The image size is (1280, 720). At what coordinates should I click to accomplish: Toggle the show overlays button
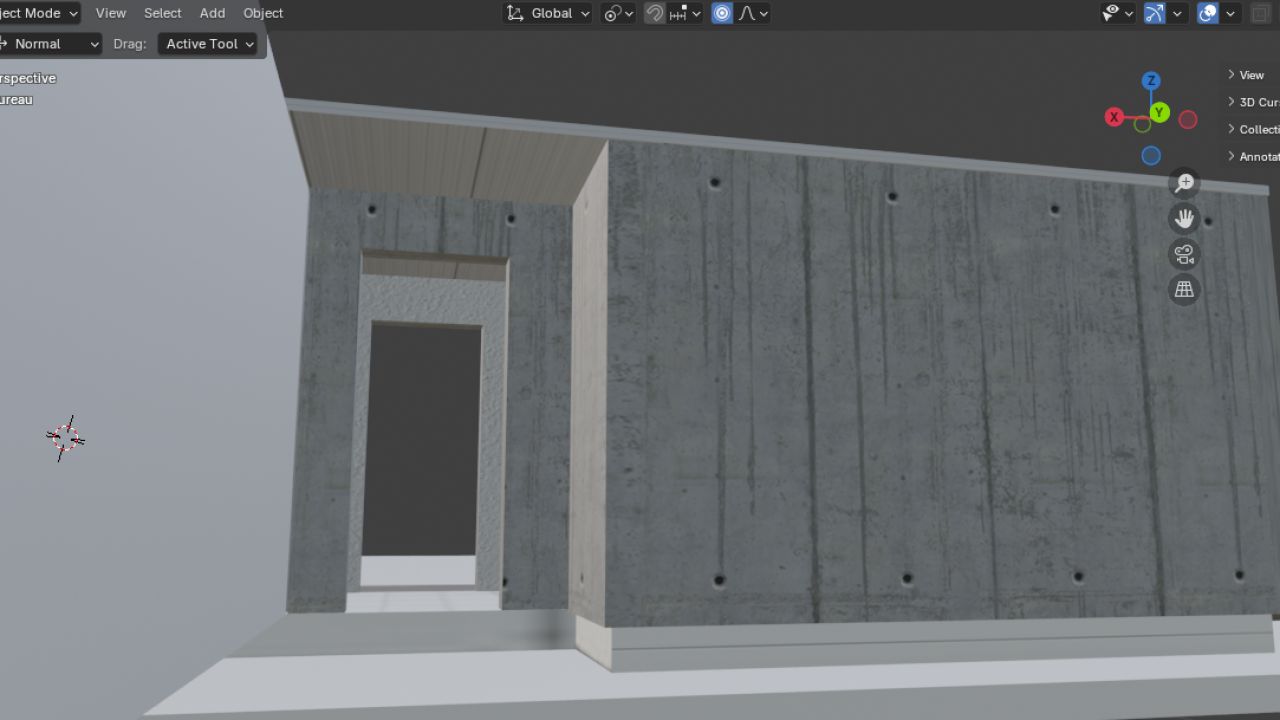click(1208, 13)
